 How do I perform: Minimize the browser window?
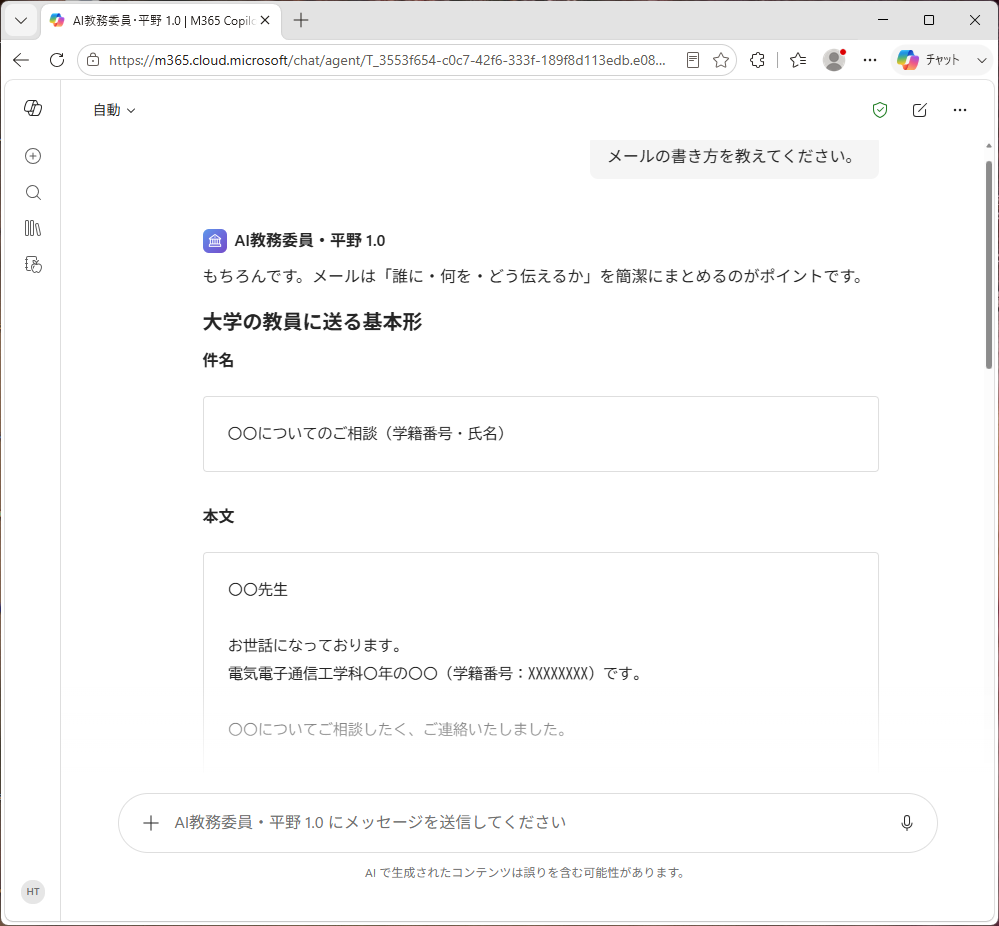(882, 20)
